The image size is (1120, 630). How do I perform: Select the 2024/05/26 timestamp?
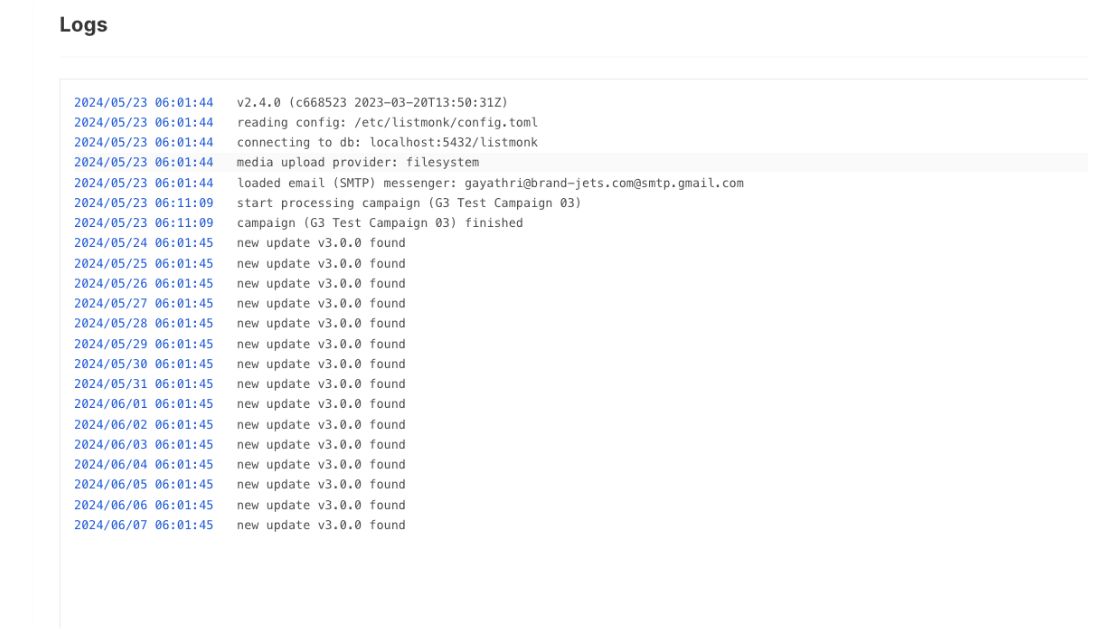144,284
